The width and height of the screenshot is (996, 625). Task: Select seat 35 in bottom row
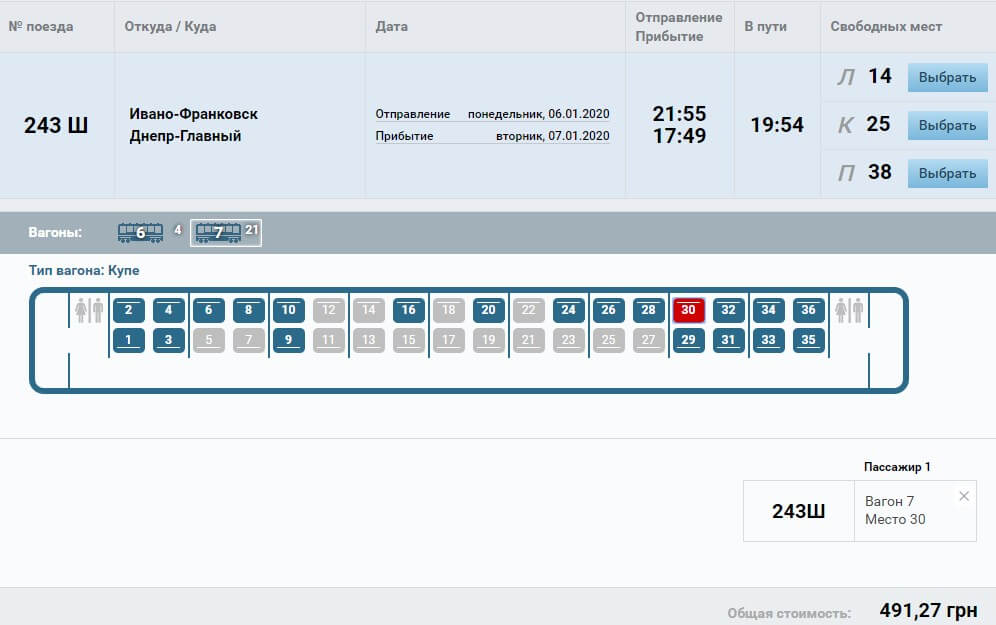tap(808, 340)
